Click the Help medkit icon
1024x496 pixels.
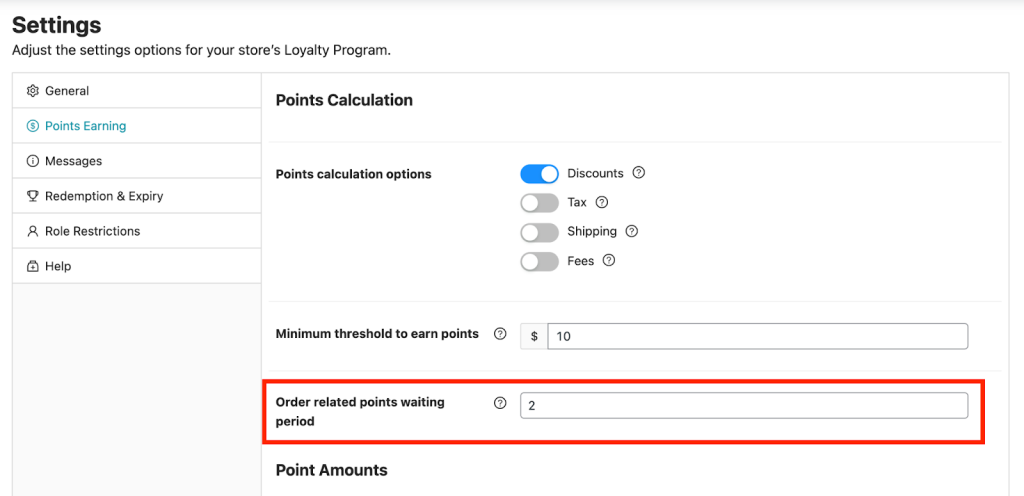33,266
